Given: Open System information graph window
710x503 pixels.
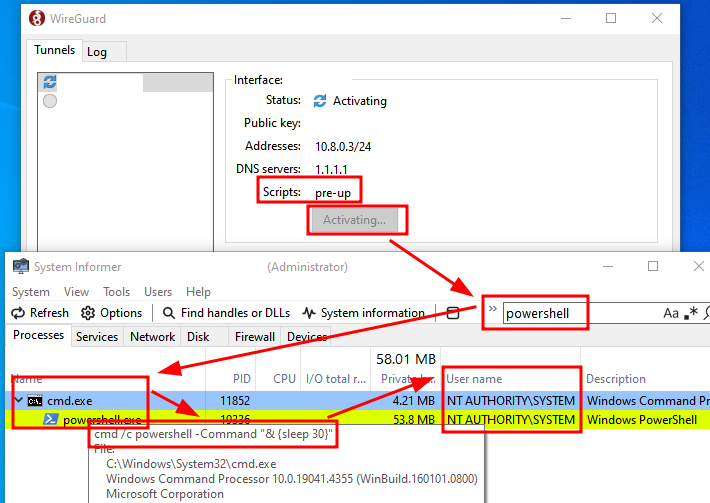Looking at the screenshot, I should [x=364, y=313].
